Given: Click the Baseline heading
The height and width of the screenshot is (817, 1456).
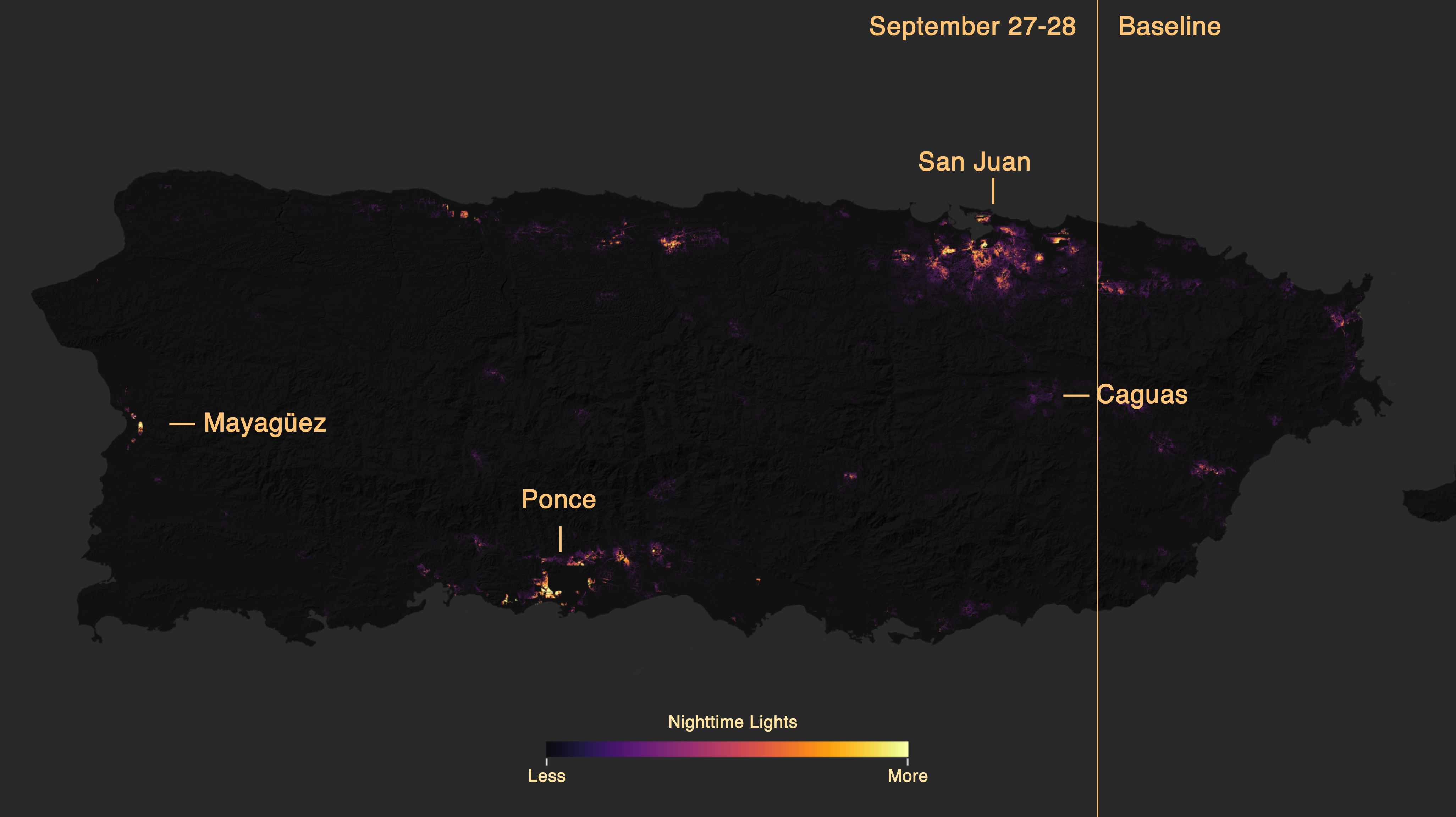Looking at the screenshot, I should [x=1169, y=27].
